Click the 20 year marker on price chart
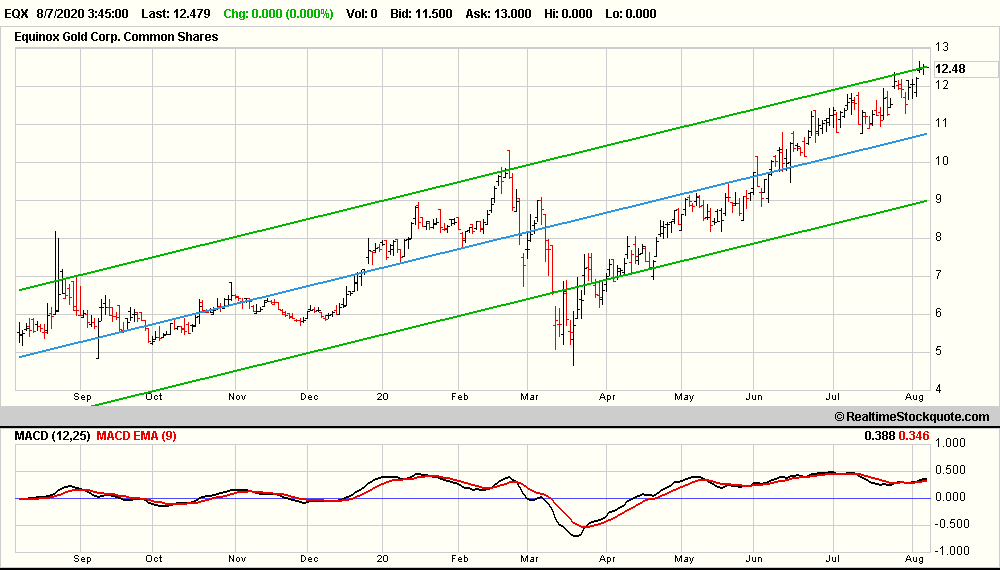The image size is (1000, 570). click(380, 396)
